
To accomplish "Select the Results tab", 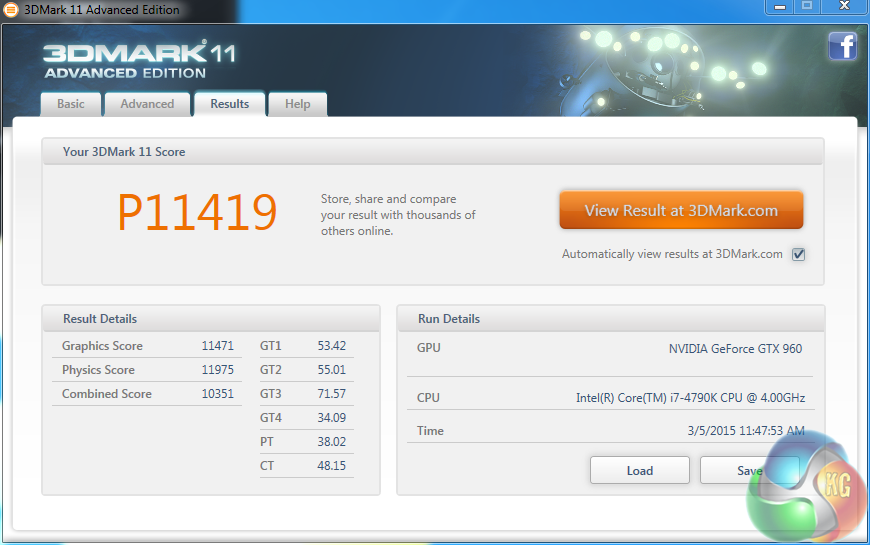I will pyautogui.click(x=230, y=104).
